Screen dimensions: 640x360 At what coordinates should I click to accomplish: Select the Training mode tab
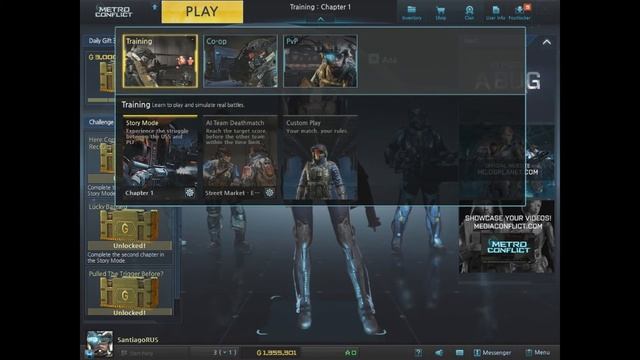point(160,61)
